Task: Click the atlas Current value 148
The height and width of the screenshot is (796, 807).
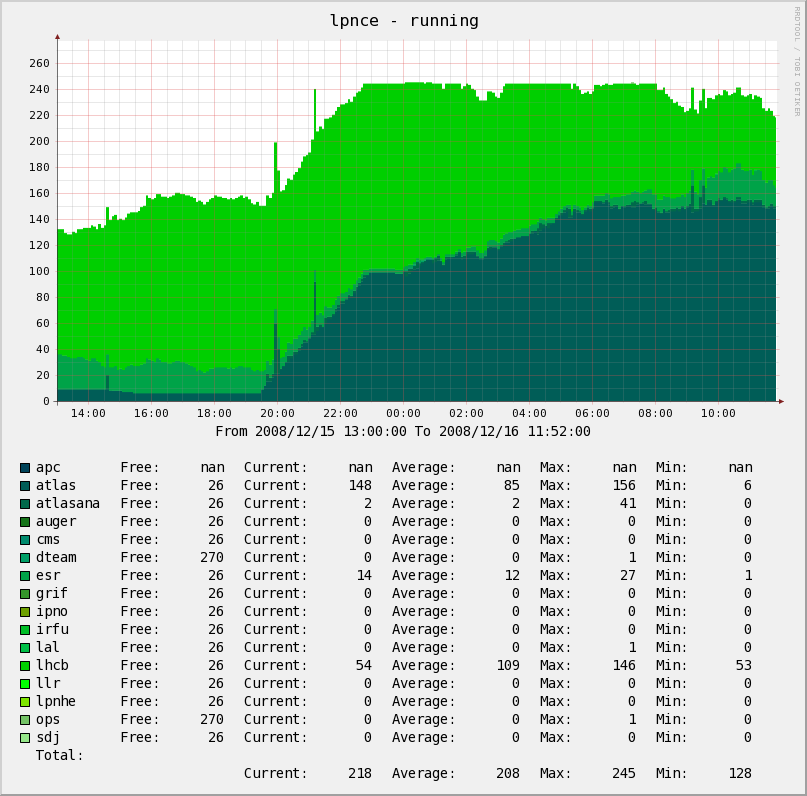Action: coord(360,485)
